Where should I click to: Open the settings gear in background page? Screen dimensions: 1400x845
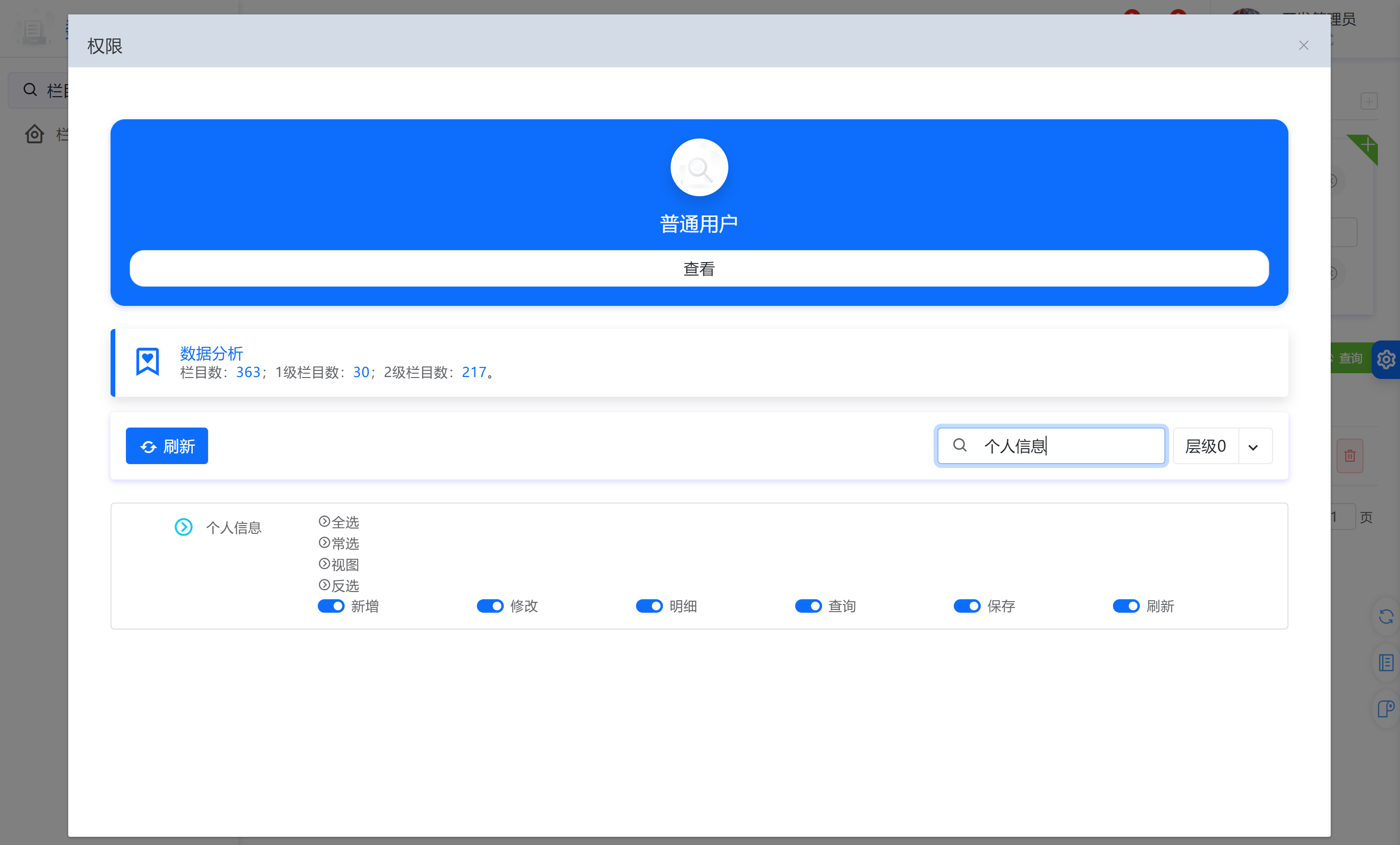1387,359
